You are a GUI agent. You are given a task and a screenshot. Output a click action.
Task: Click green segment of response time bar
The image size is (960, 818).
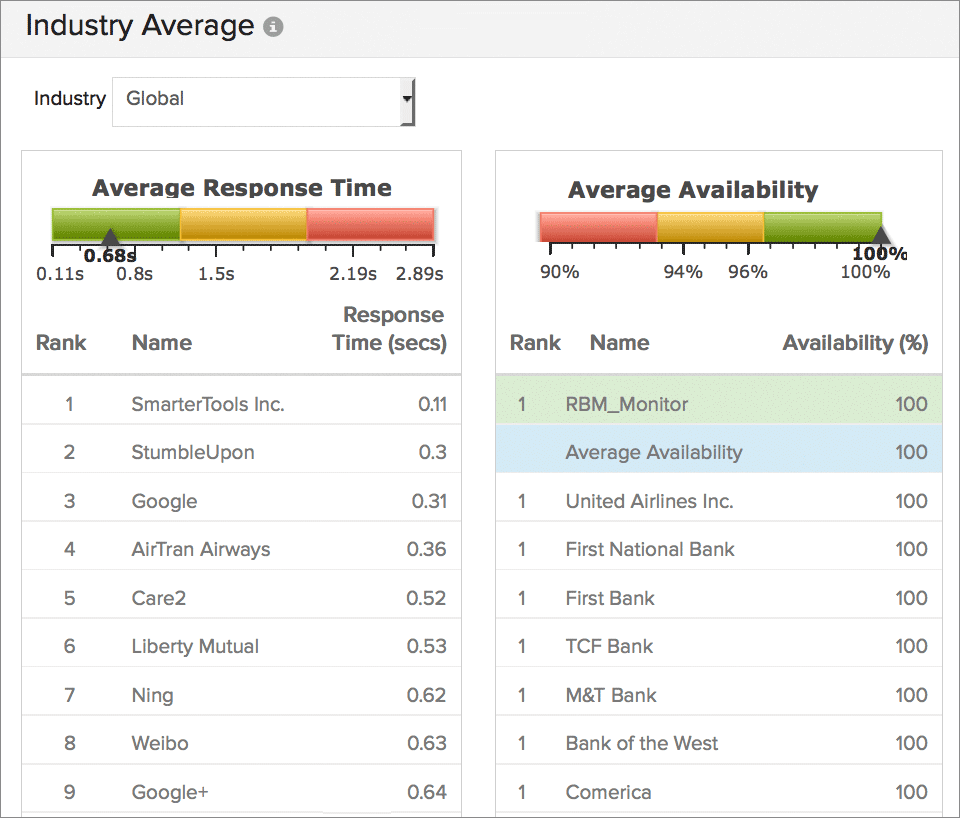point(116,222)
